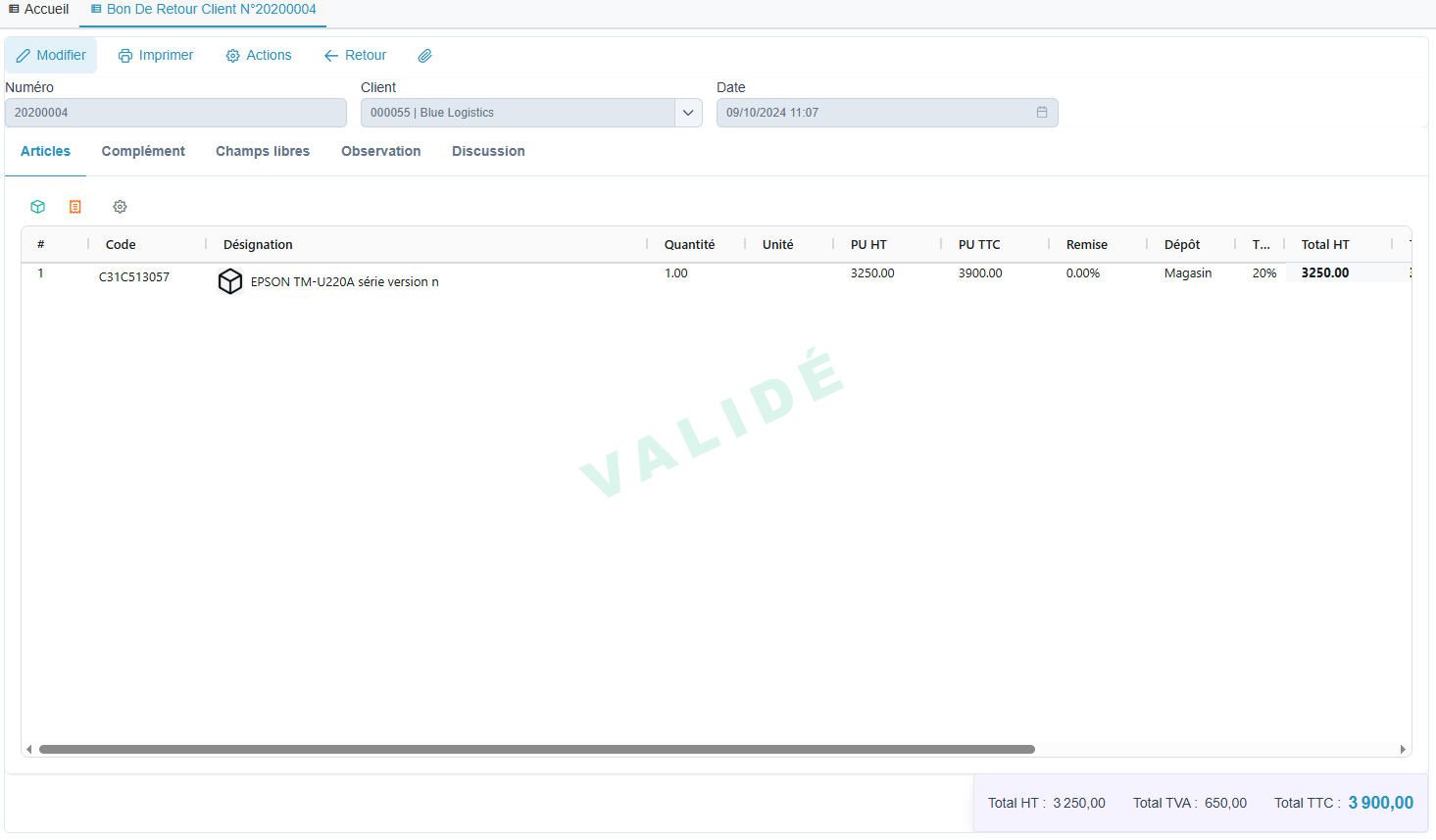Click the pencil icon on Modifier
This screenshot has height=840, width=1436.
[24, 55]
